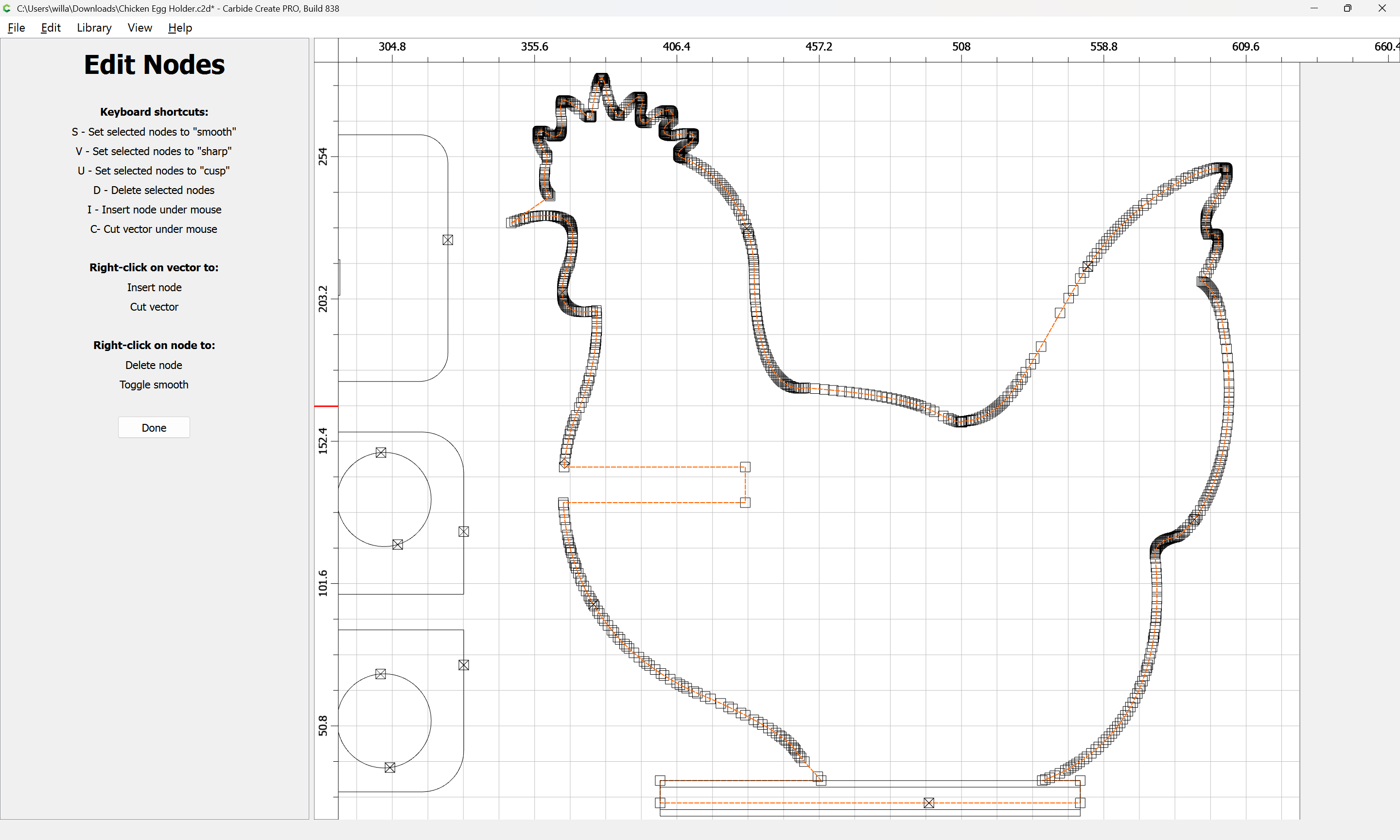The width and height of the screenshot is (1400, 840).
Task: Select the node at bottom of lower circle
Action: click(x=390, y=768)
